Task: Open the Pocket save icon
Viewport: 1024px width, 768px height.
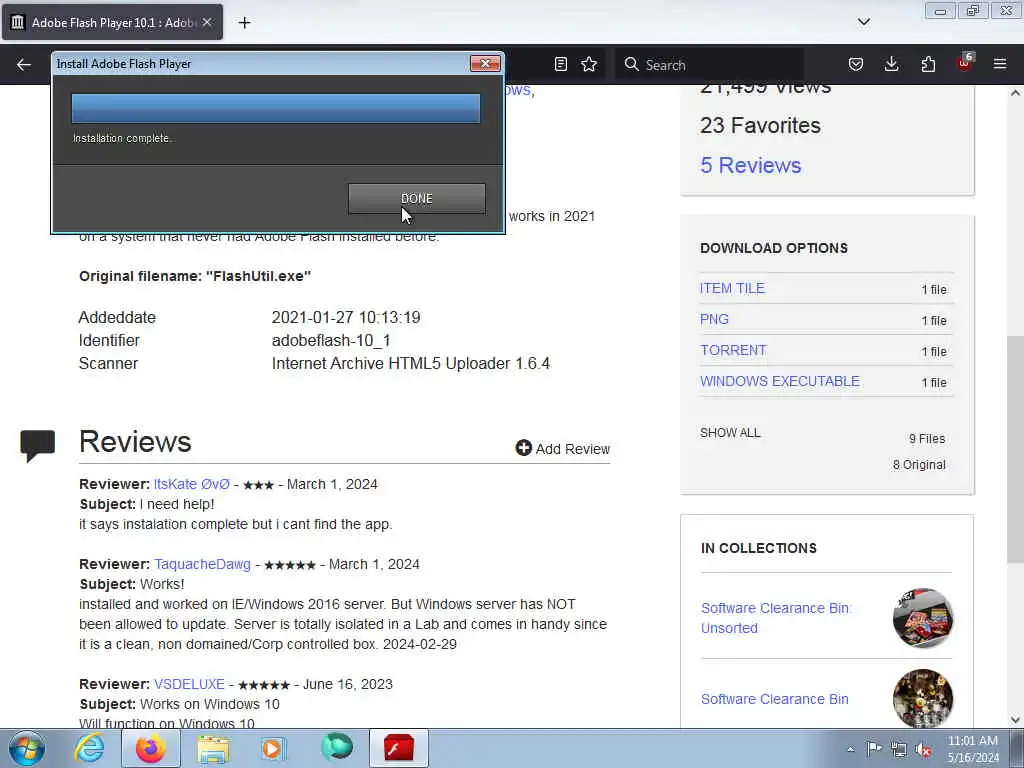Action: (856, 64)
